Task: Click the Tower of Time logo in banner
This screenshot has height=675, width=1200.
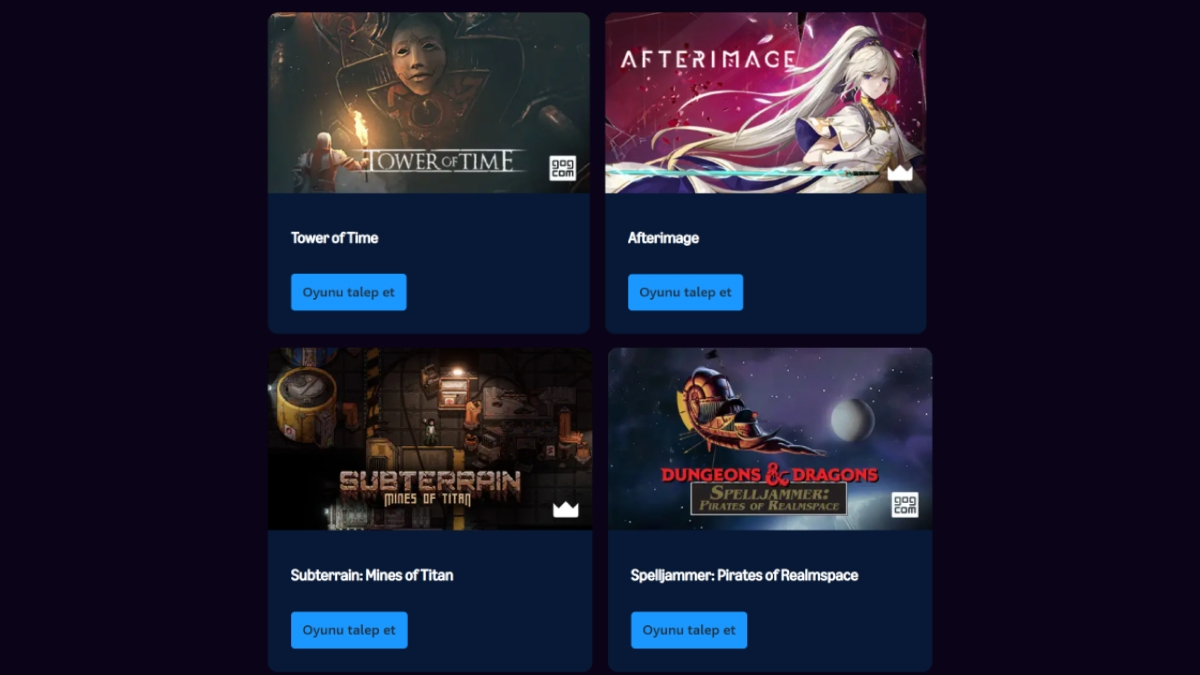Action: 443,161
